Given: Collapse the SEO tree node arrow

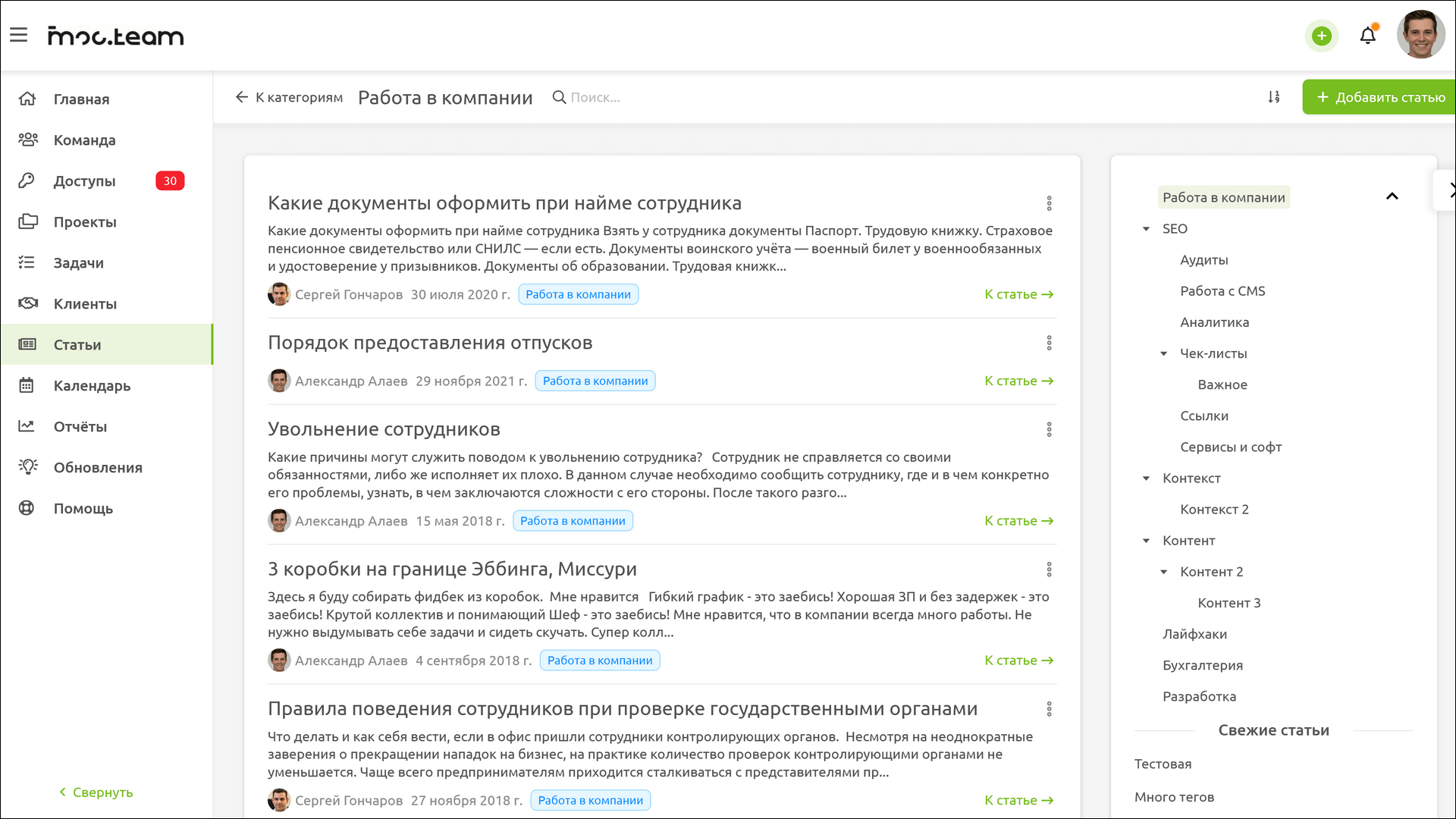Looking at the screenshot, I should tap(1146, 229).
